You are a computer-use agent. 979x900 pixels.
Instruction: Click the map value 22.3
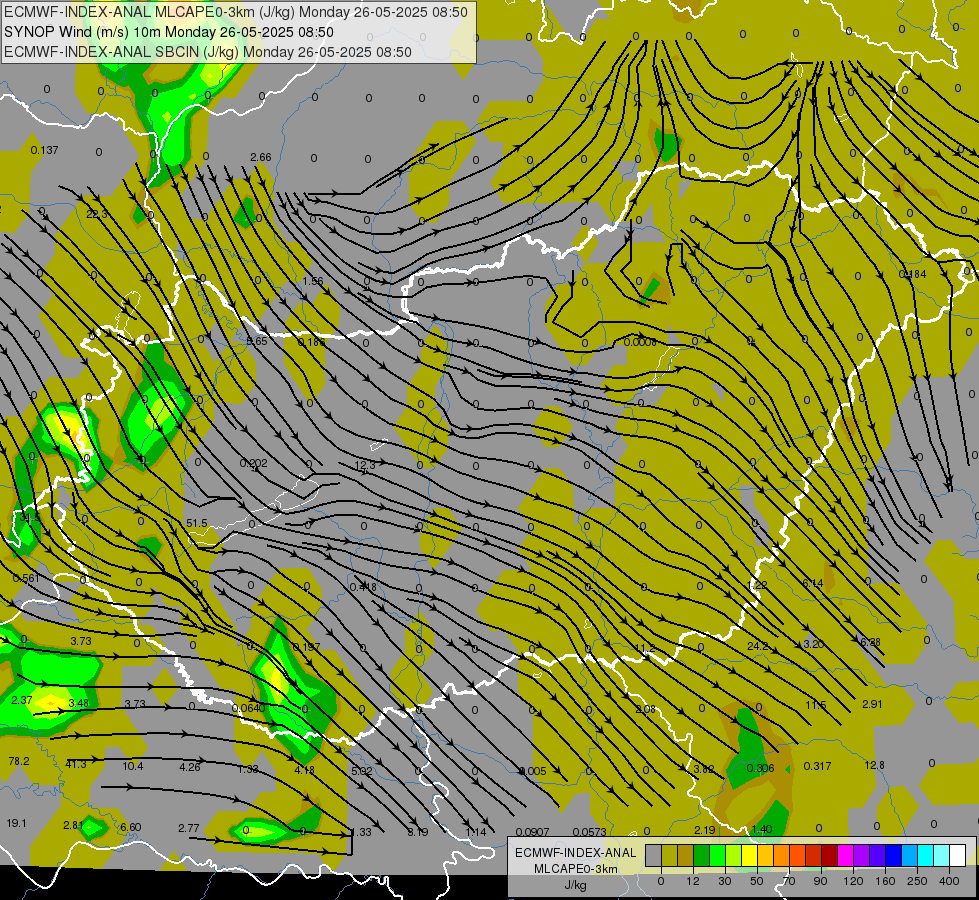point(97,214)
